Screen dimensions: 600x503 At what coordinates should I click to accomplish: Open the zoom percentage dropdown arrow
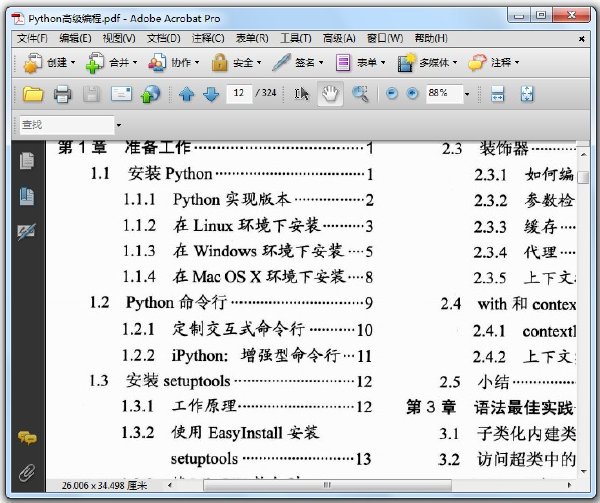467,94
